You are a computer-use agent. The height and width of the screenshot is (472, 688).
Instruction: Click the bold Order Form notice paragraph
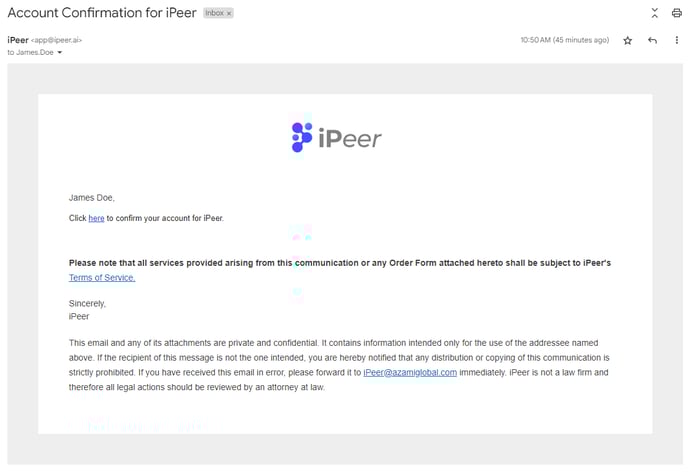(339, 263)
